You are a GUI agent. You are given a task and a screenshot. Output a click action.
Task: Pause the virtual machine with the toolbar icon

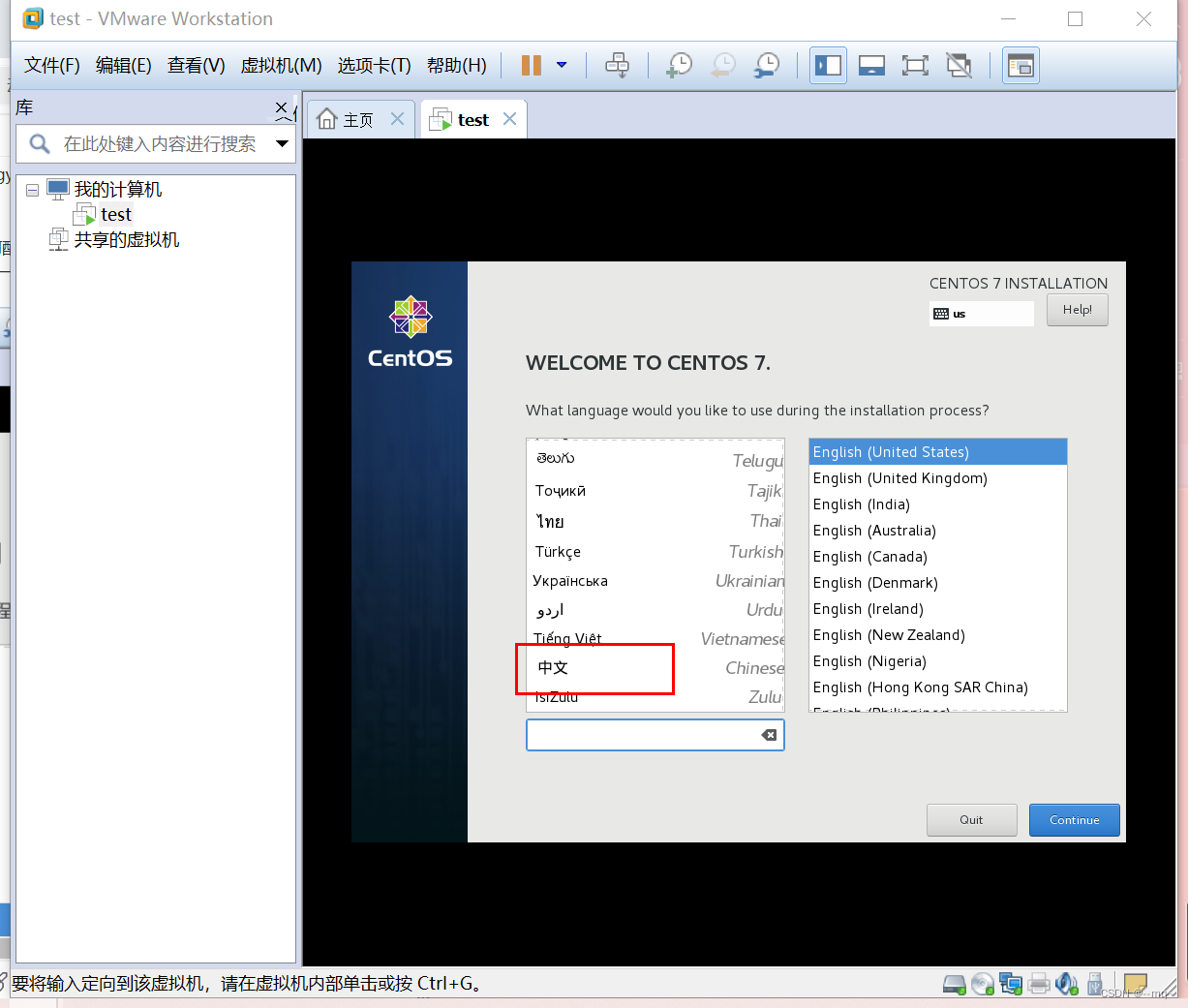coord(531,65)
